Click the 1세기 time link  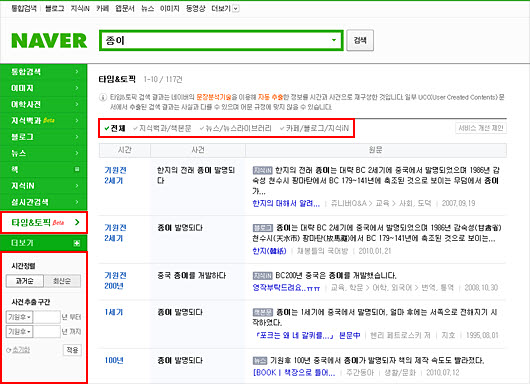click(114, 312)
